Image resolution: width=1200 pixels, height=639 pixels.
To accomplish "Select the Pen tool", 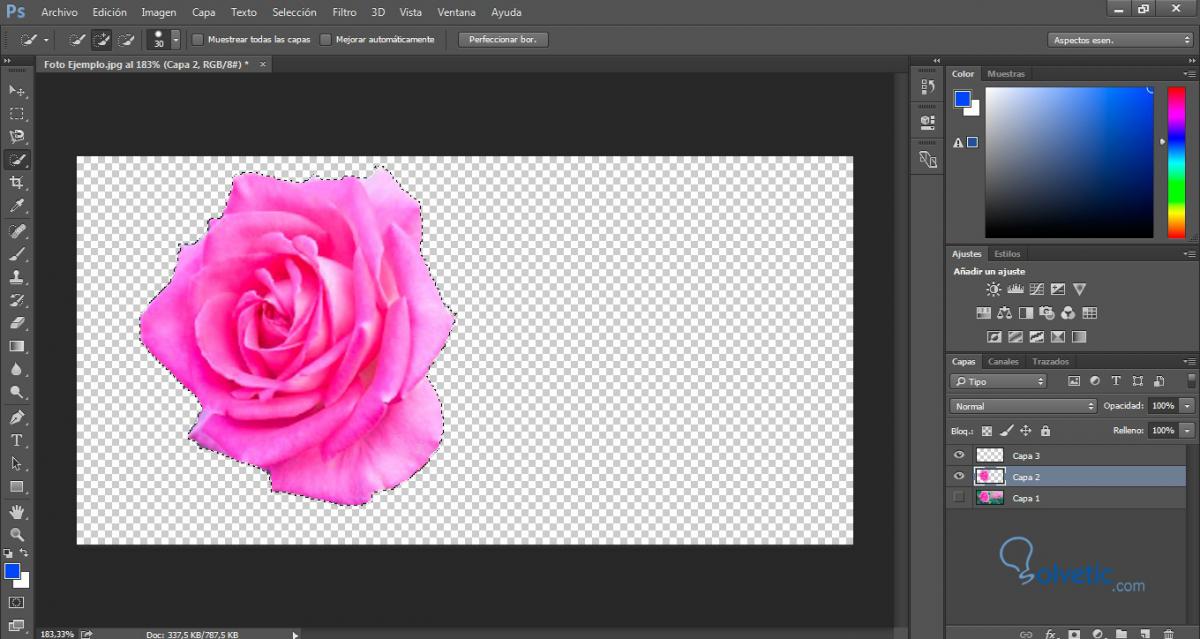I will 17,417.
